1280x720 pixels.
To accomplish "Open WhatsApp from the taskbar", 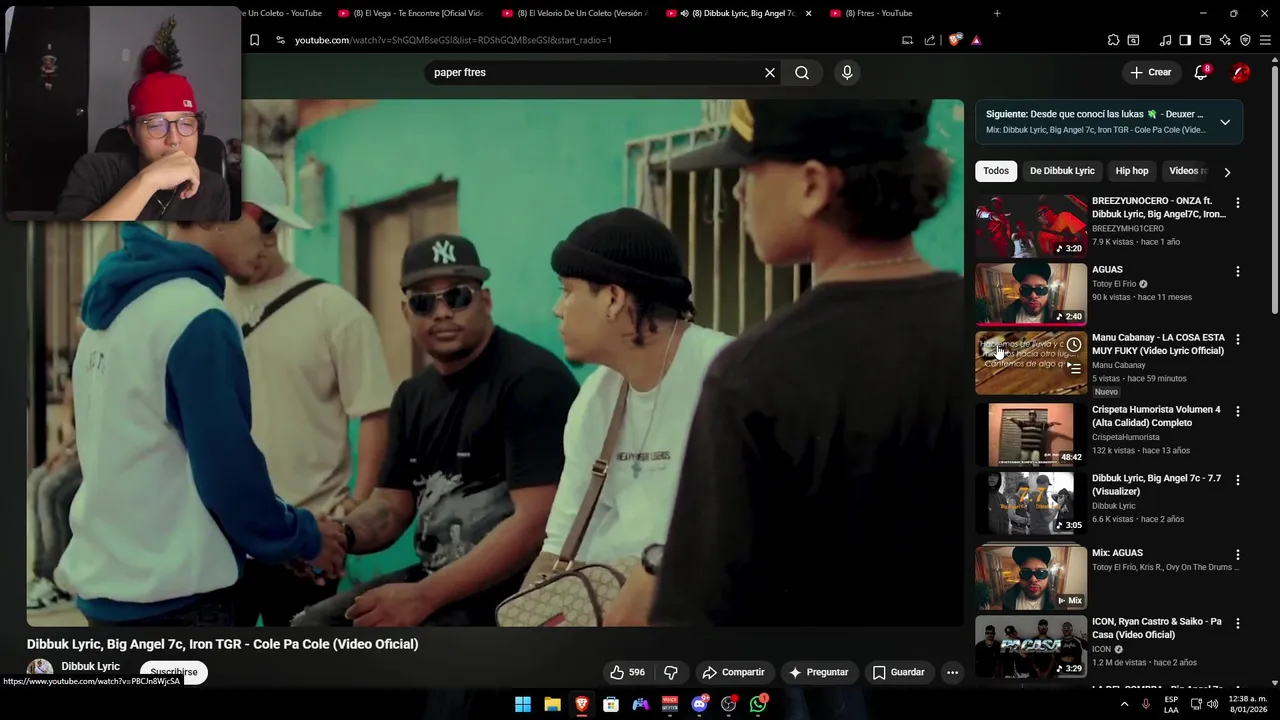I will (x=758, y=704).
